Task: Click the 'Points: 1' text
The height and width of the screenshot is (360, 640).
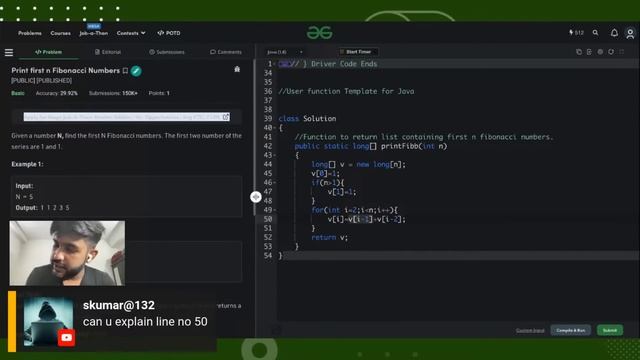Action: (x=159, y=93)
